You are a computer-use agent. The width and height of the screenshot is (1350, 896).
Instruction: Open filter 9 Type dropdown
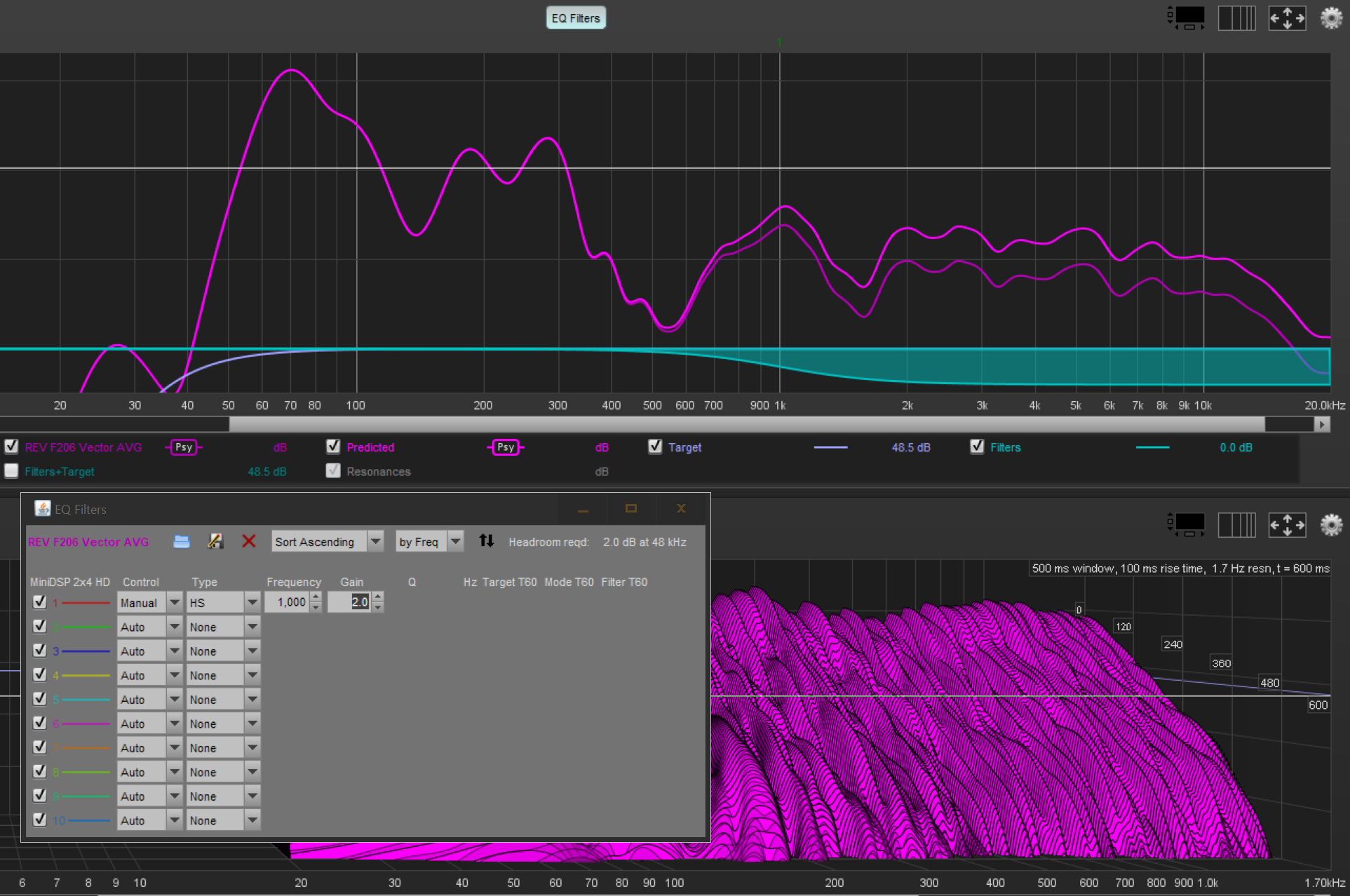click(x=223, y=796)
